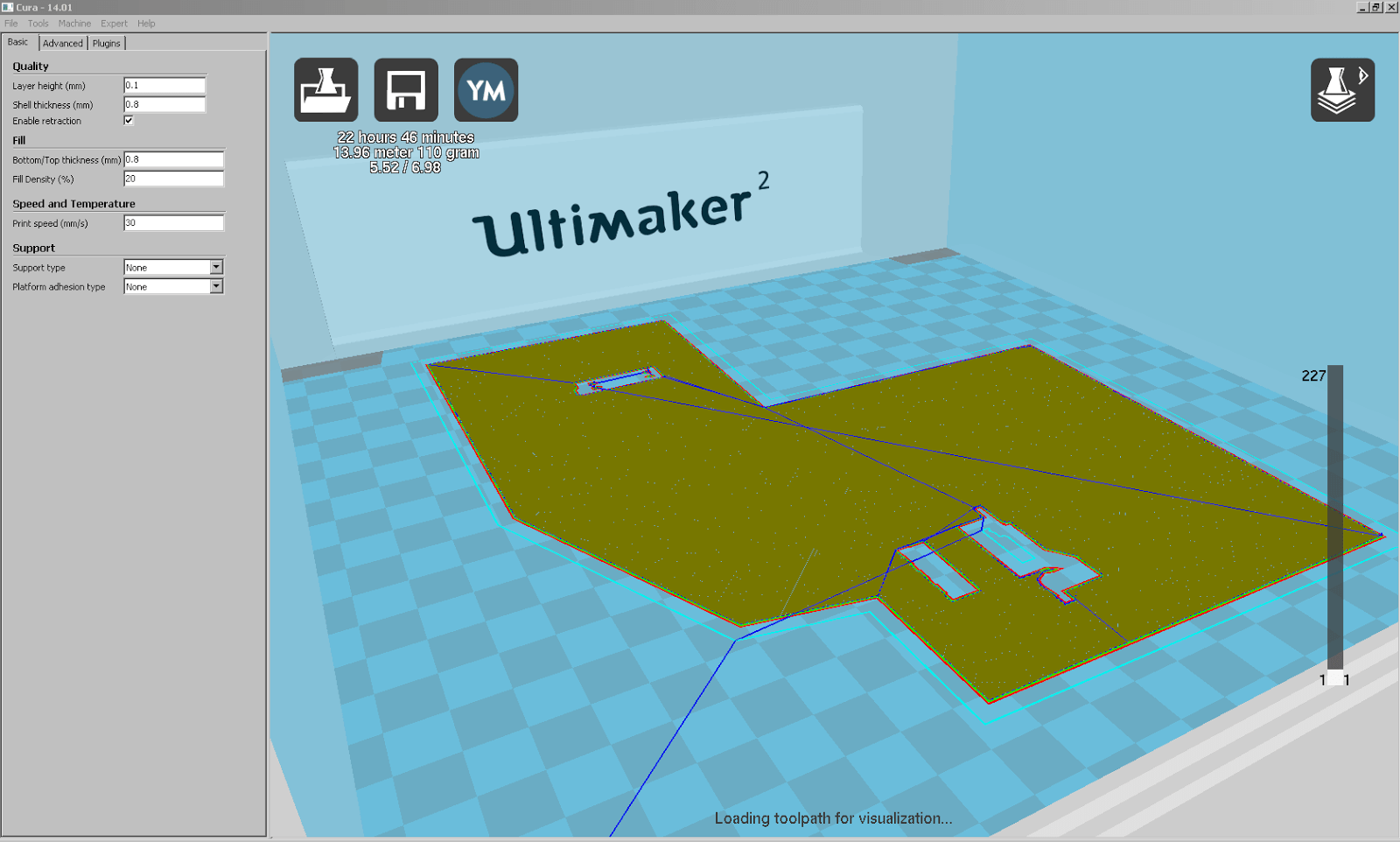Click the layer count 227 label
Screen dimensions: 1400x842
[x=1313, y=375]
